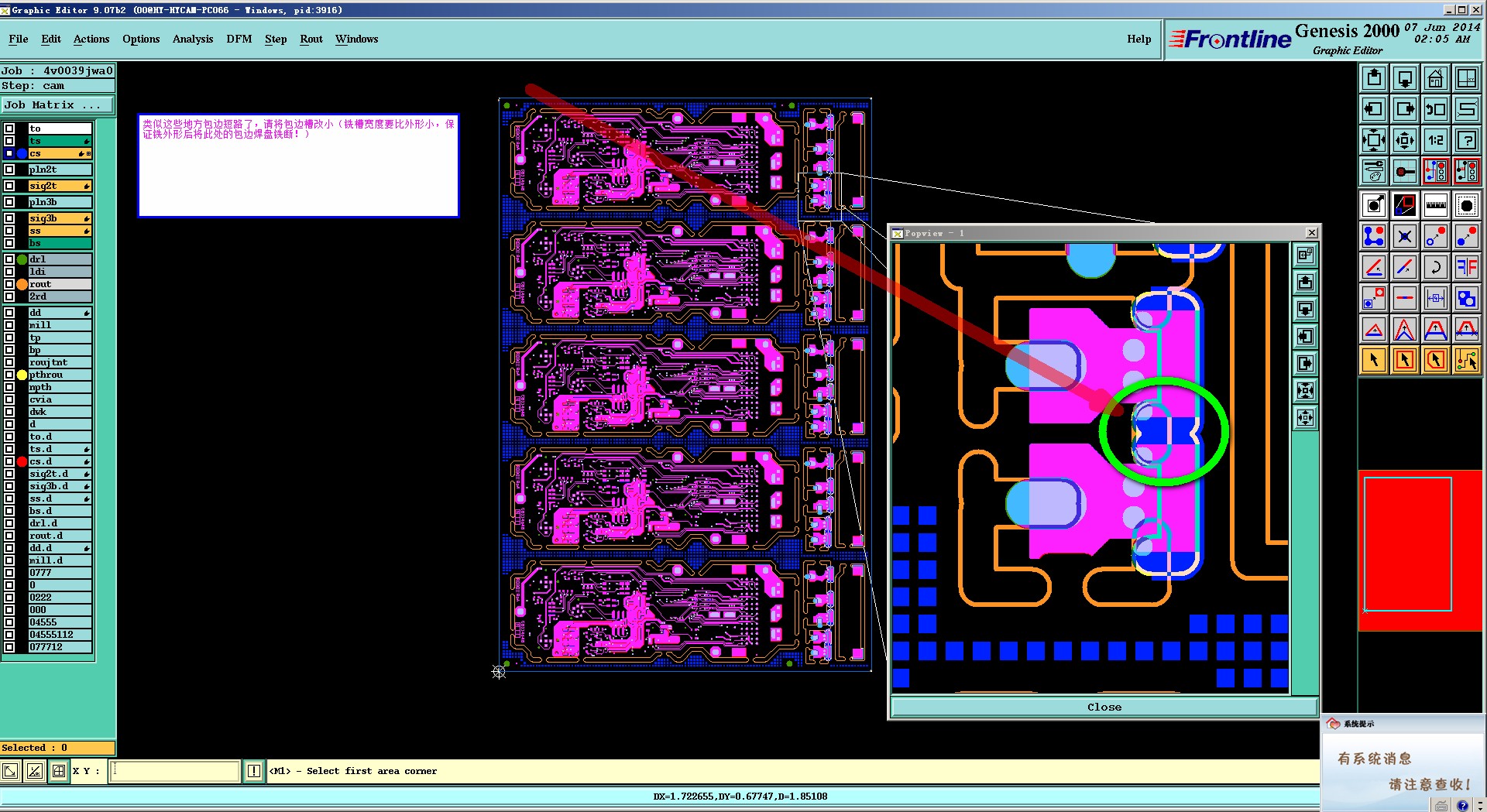
Task: Select the polygon area select tool
Action: 1436,360
